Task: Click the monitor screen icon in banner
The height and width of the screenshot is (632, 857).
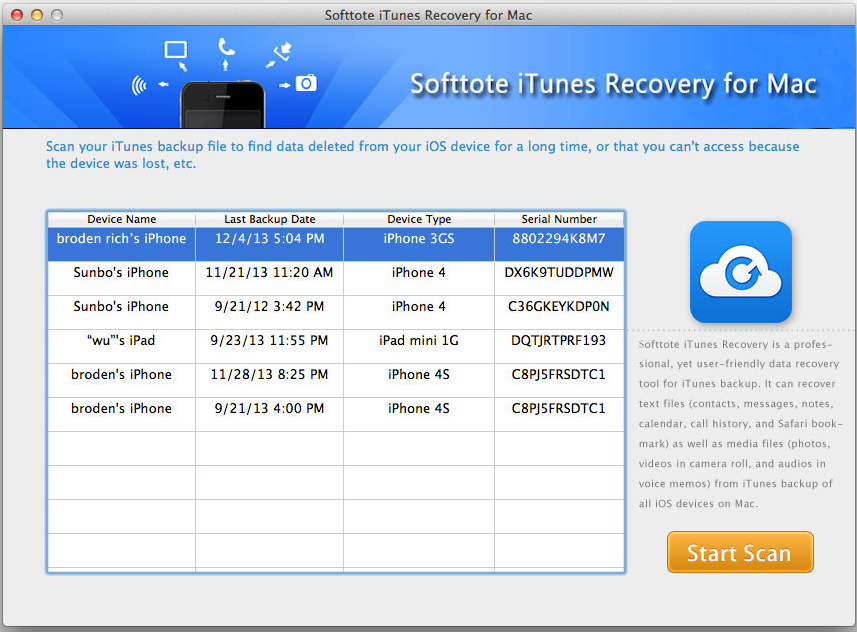Action: (x=176, y=50)
